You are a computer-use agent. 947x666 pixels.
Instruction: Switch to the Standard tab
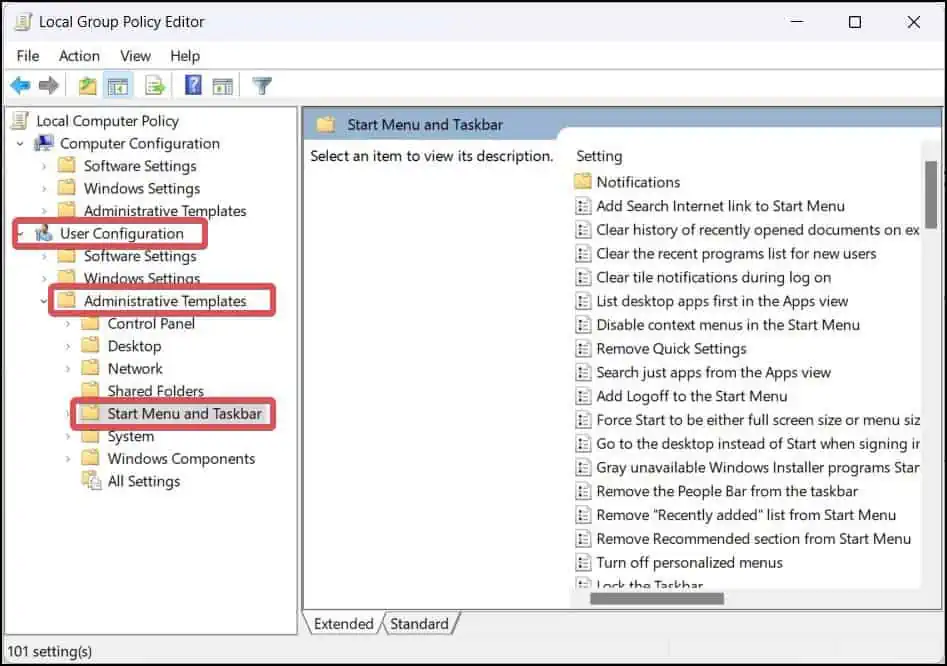point(419,623)
